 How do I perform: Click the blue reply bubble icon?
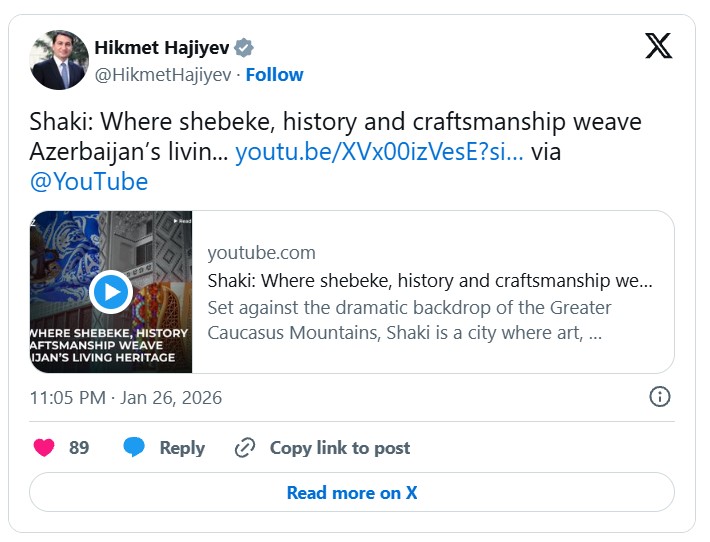point(134,447)
